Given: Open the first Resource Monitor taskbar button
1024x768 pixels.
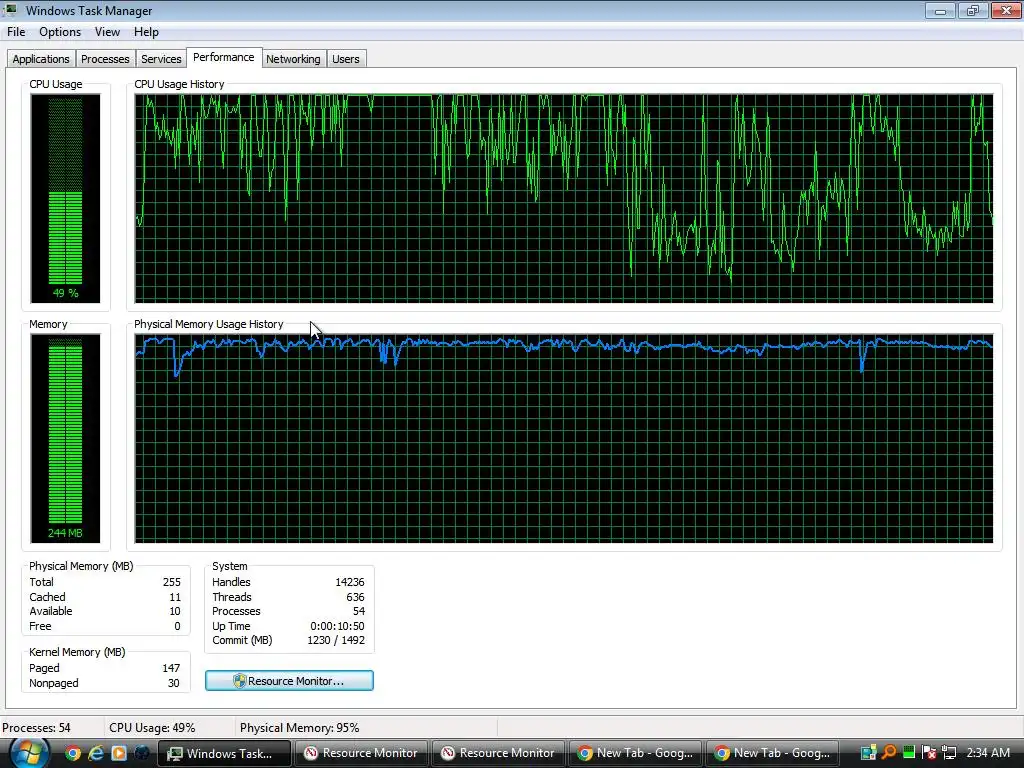Looking at the screenshot, I should click(x=361, y=754).
